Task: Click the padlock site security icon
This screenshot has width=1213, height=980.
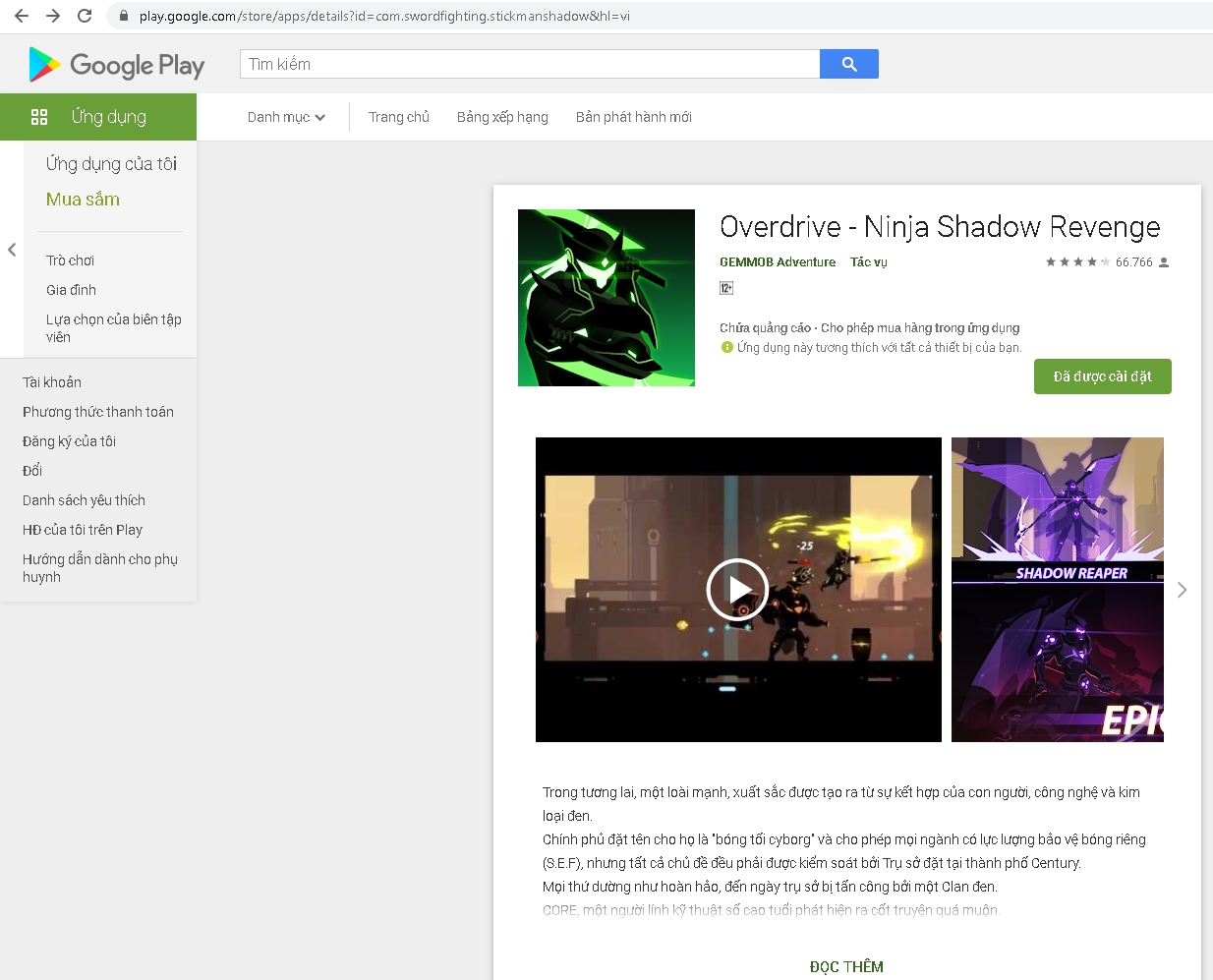Action: tap(124, 16)
